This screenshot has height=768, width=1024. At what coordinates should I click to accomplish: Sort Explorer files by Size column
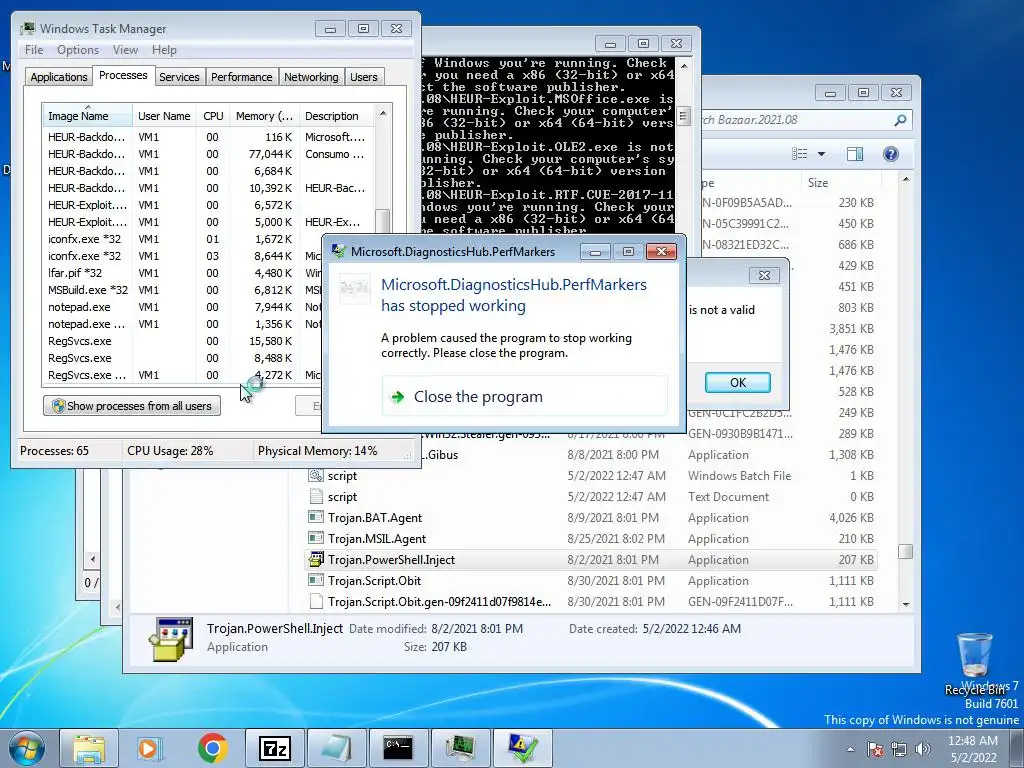pyautogui.click(x=843, y=183)
